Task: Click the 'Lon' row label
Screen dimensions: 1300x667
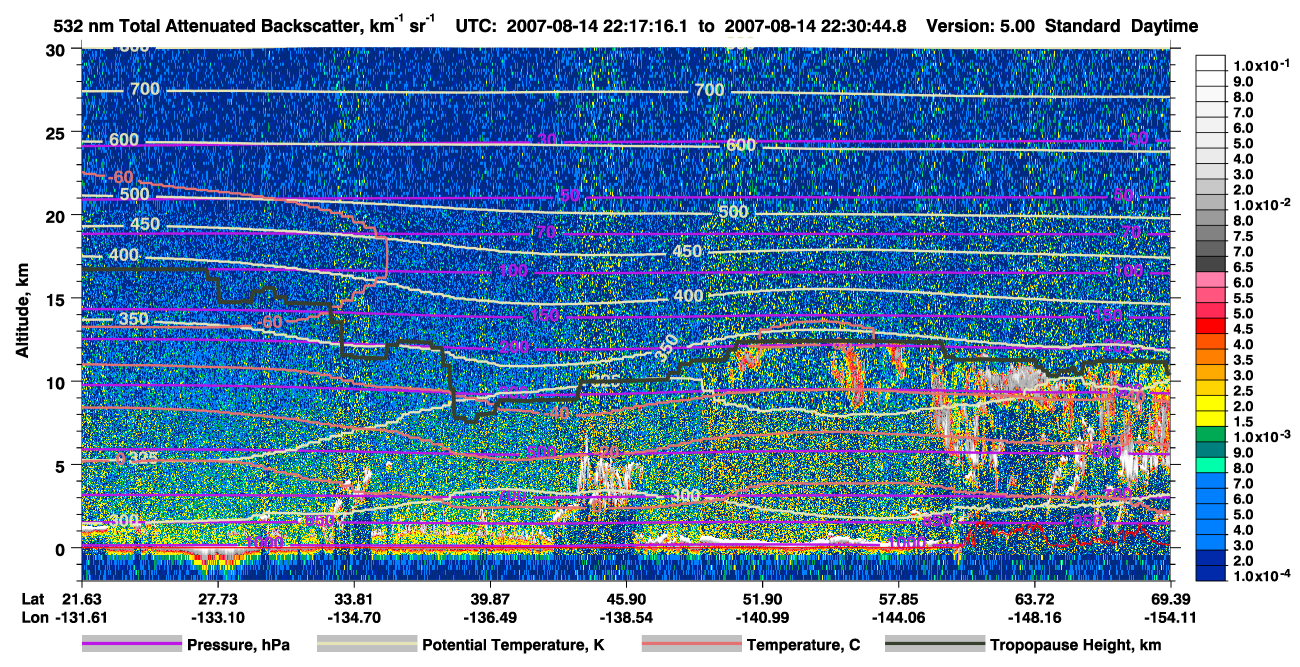Action: pyautogui.click(x=34, y=617)
